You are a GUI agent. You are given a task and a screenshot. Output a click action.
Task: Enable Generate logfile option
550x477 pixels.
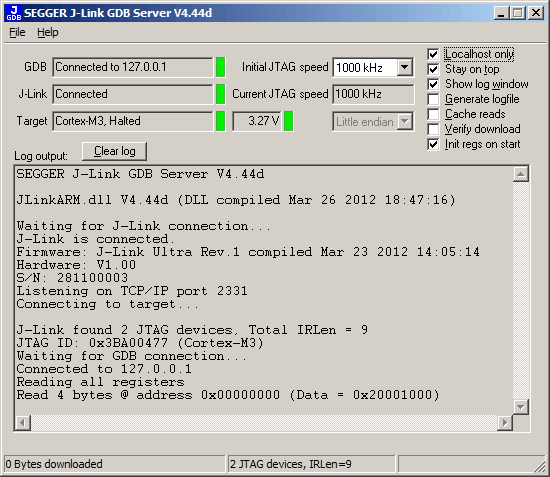(x=433, y=99)
